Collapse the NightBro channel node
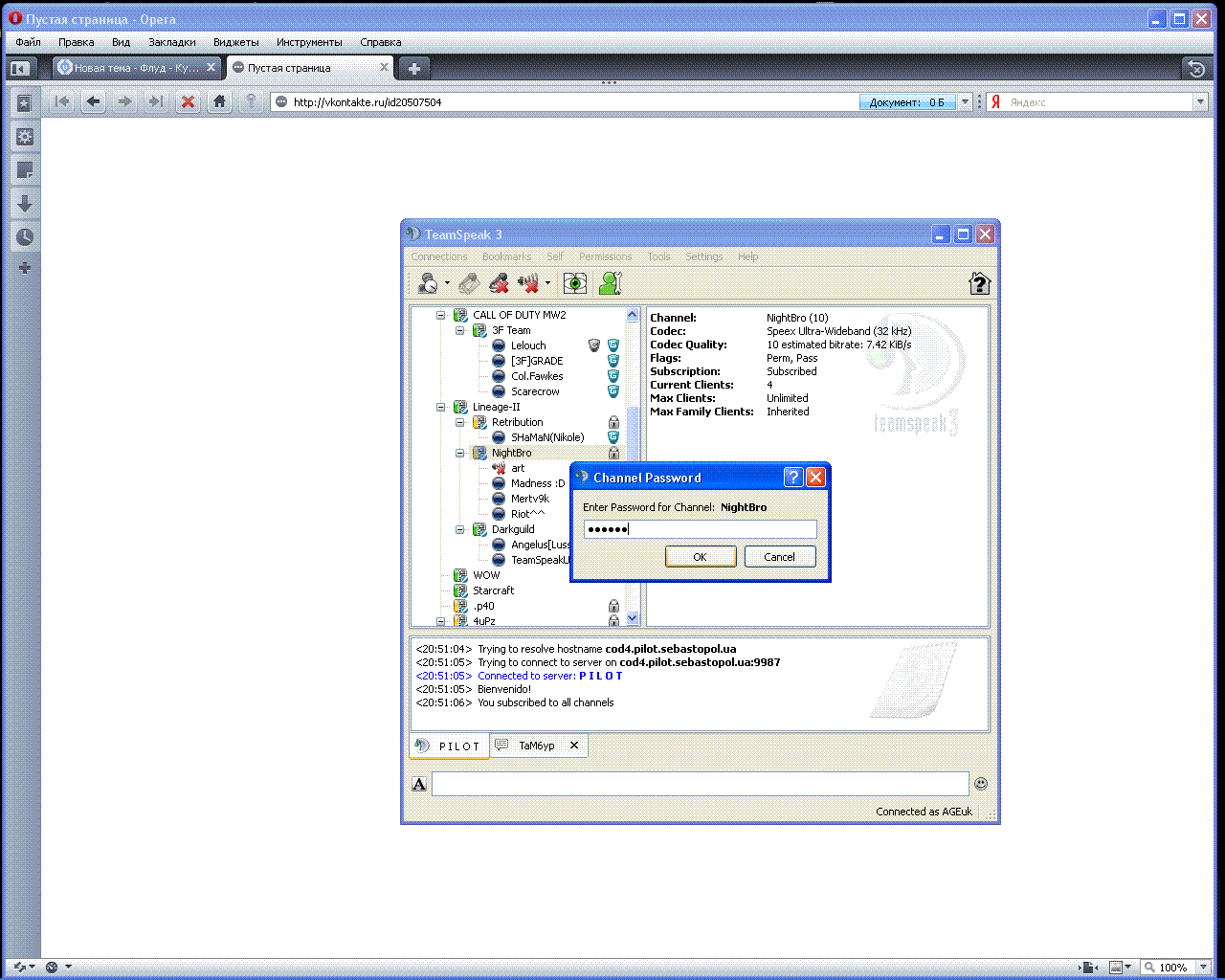Image resolution: width=1225 pixels, height=980 pixels. pyautogui.click(x=460, y=453)
